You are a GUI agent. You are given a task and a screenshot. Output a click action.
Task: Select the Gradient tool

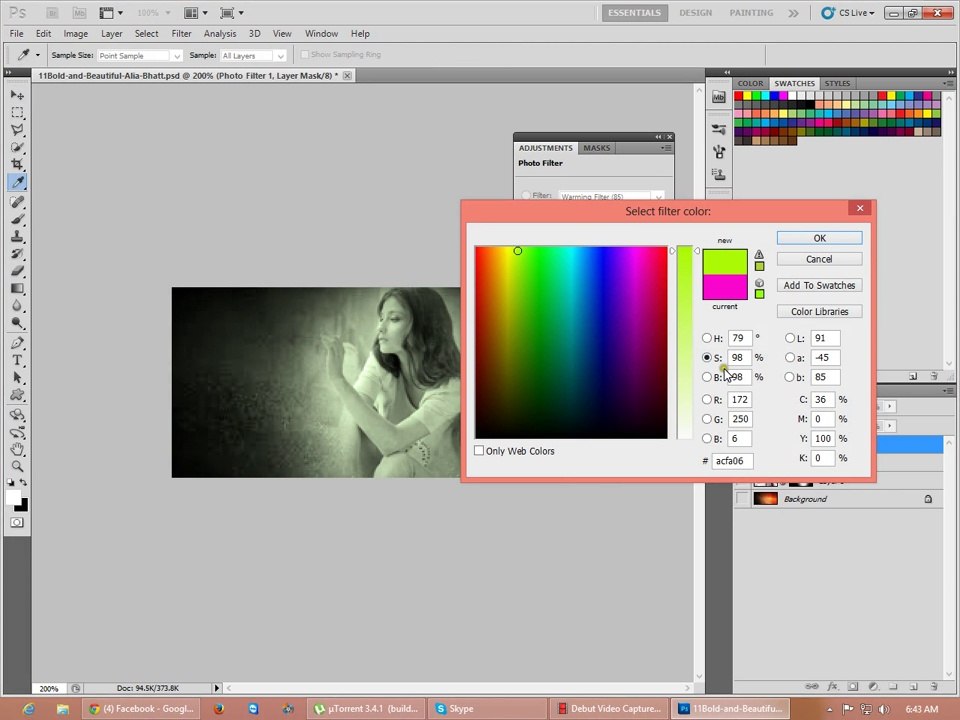pos(17,288)
